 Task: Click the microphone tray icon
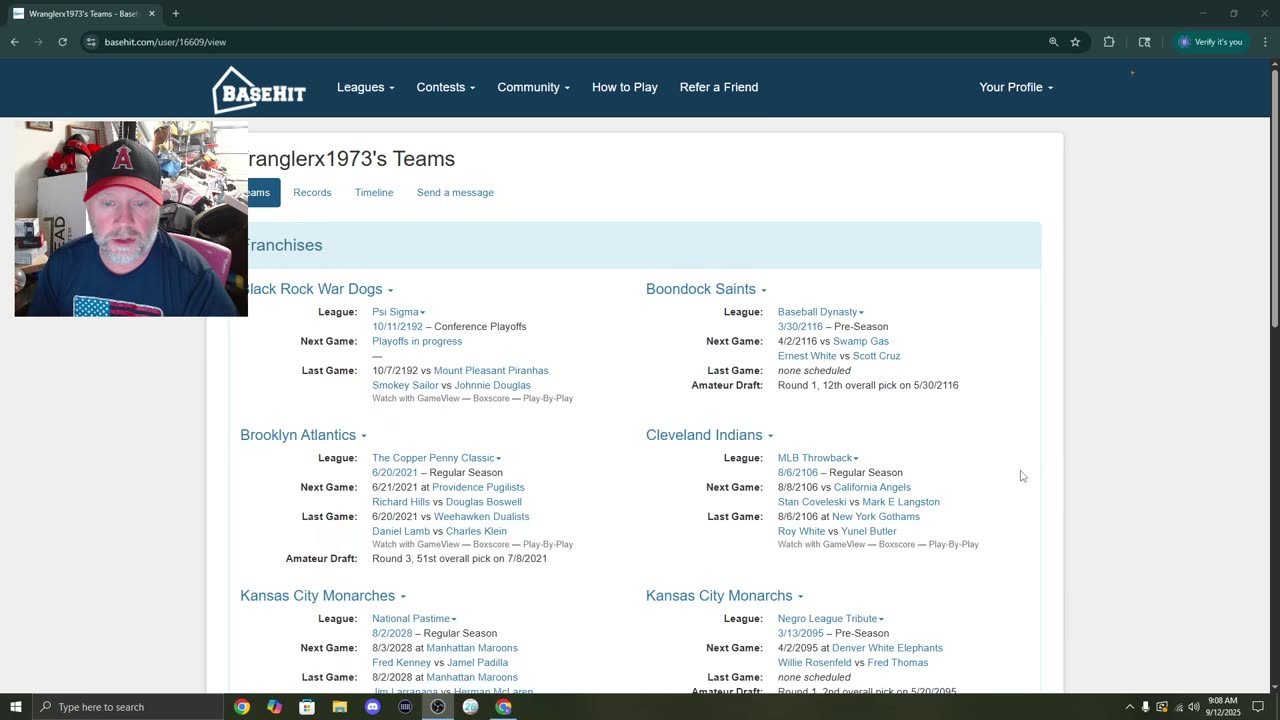point(1146,707)
